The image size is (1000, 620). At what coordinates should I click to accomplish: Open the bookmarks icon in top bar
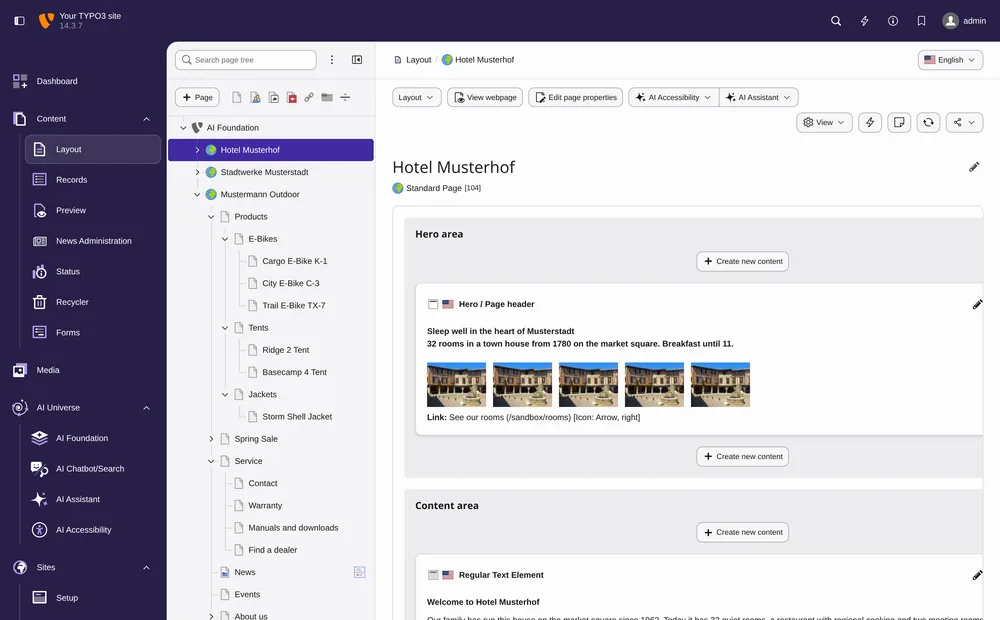pos(921,21)
